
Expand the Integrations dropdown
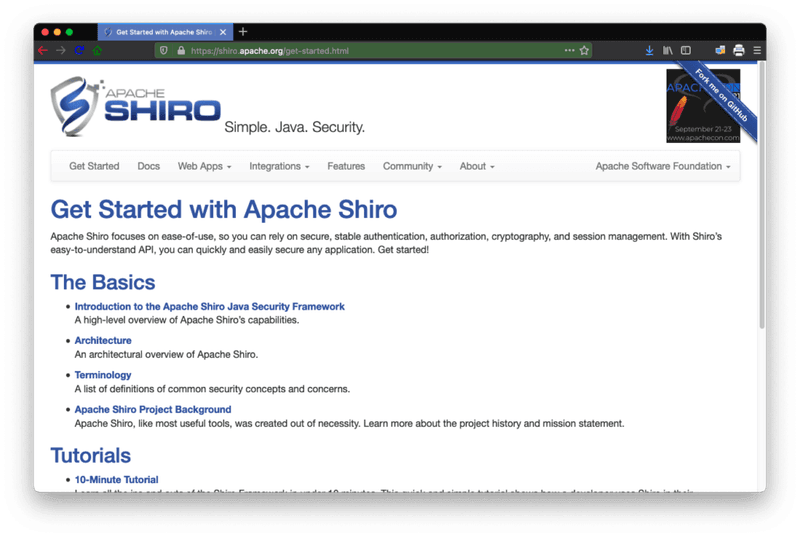click(x=279, y=166)
